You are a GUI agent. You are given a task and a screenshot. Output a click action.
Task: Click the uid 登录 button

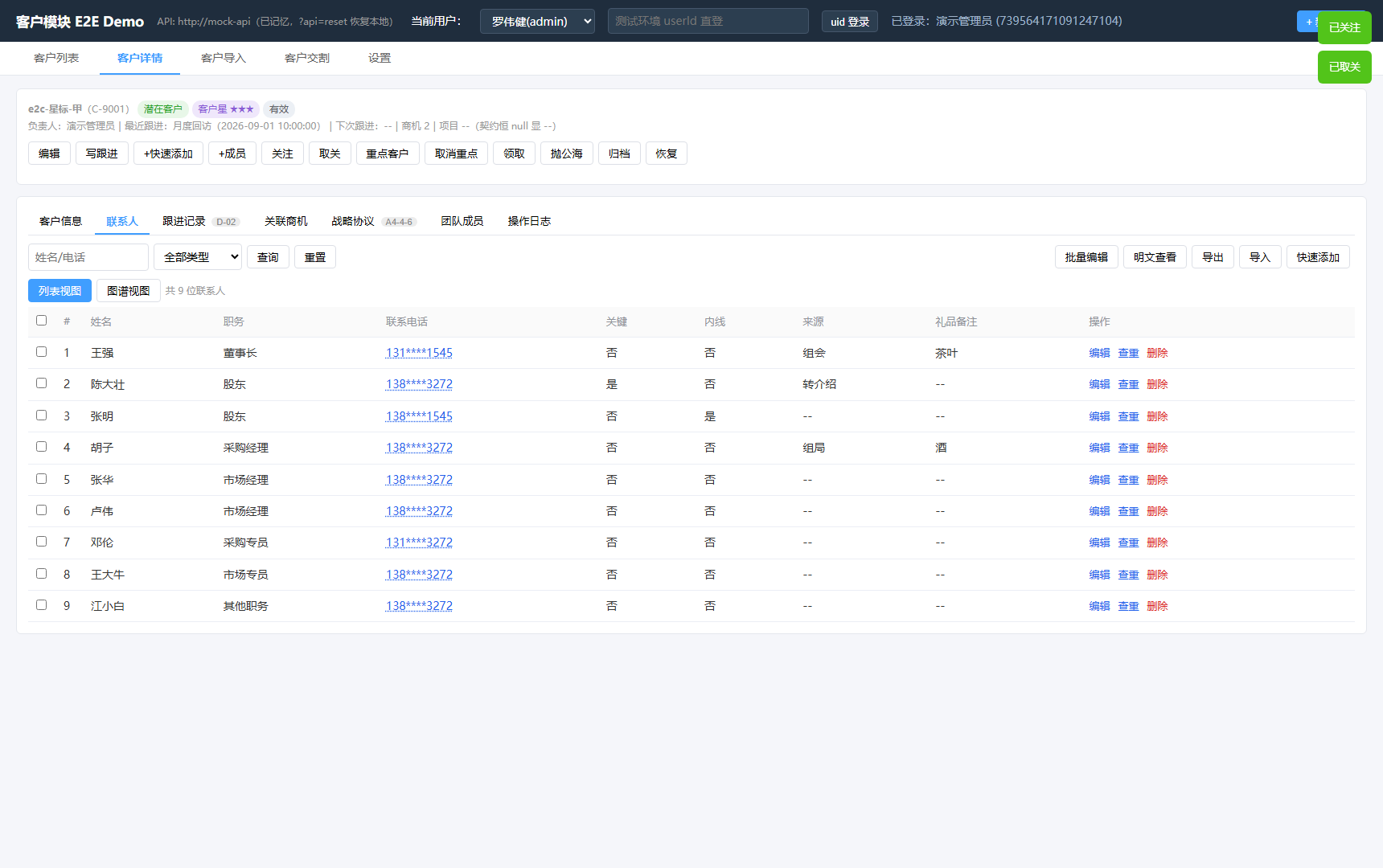(x=850, y=22)
